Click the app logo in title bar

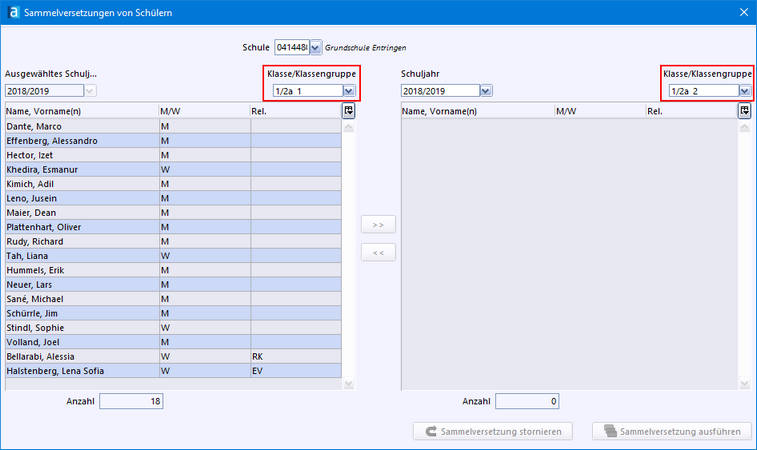(x=13, y=12)
